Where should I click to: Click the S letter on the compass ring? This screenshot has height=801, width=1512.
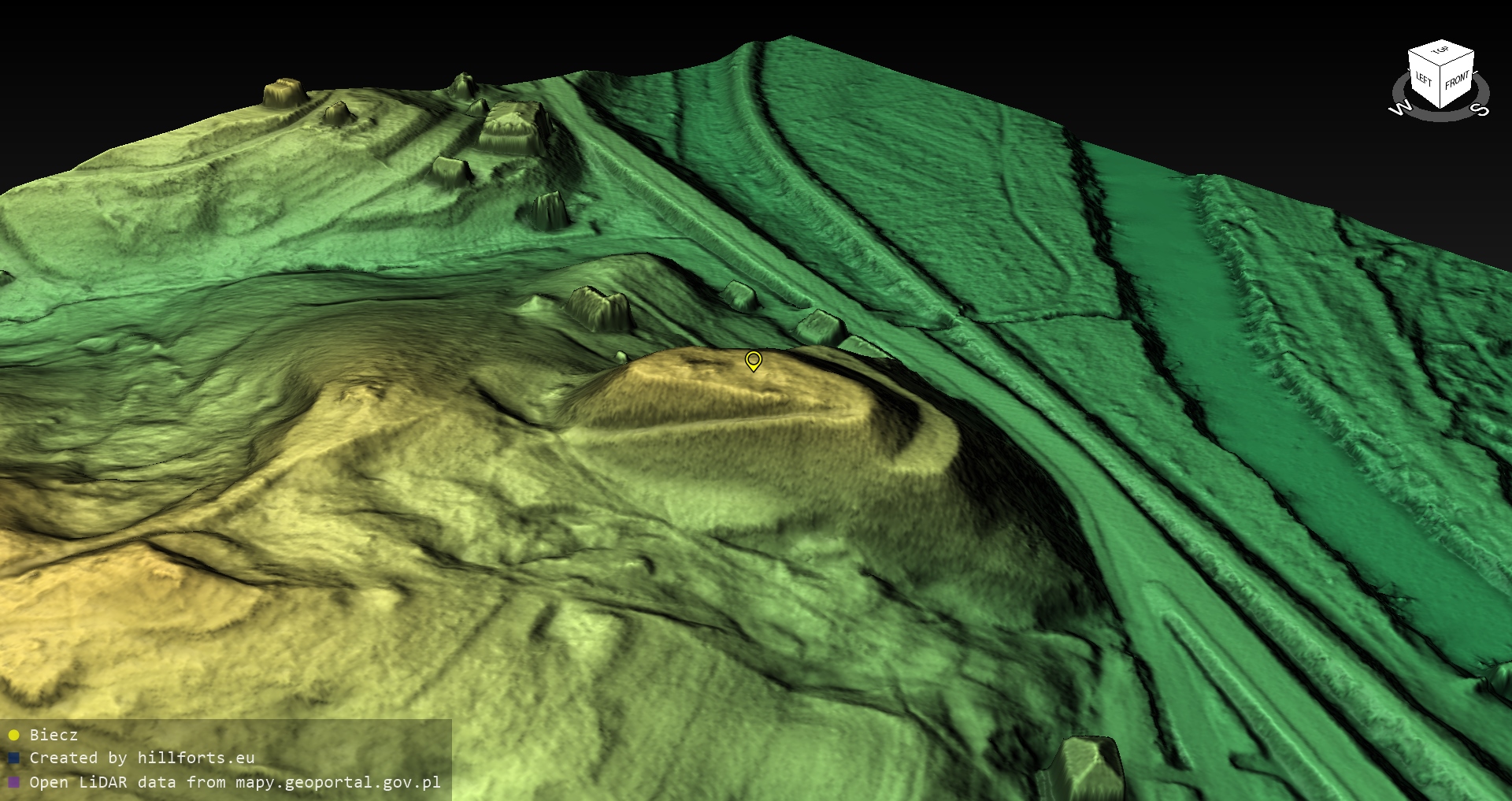[1481, 109]
